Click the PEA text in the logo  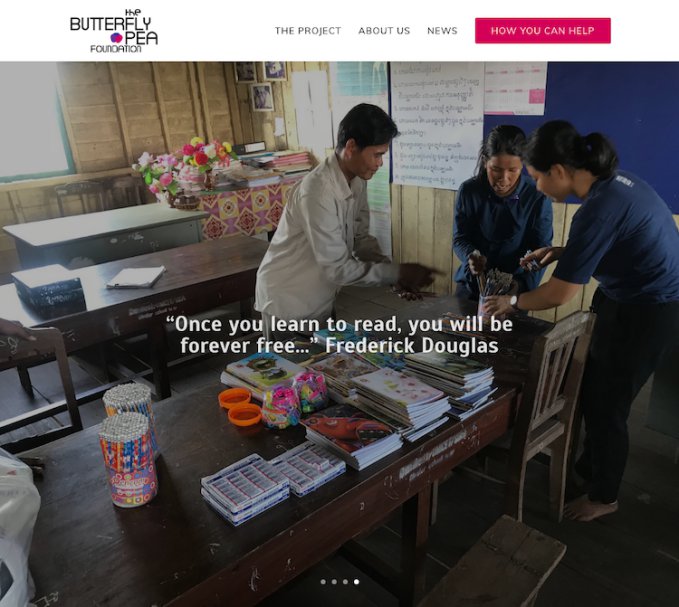[x=141, y=38]
